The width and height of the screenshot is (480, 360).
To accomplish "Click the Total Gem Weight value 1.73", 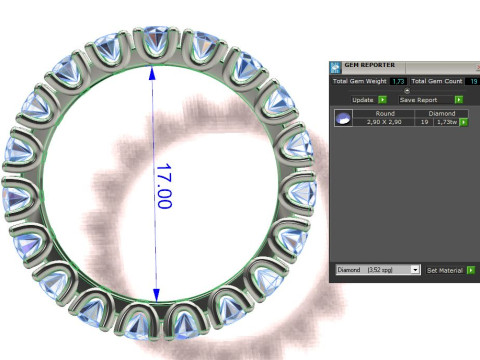I will point(398,81).
